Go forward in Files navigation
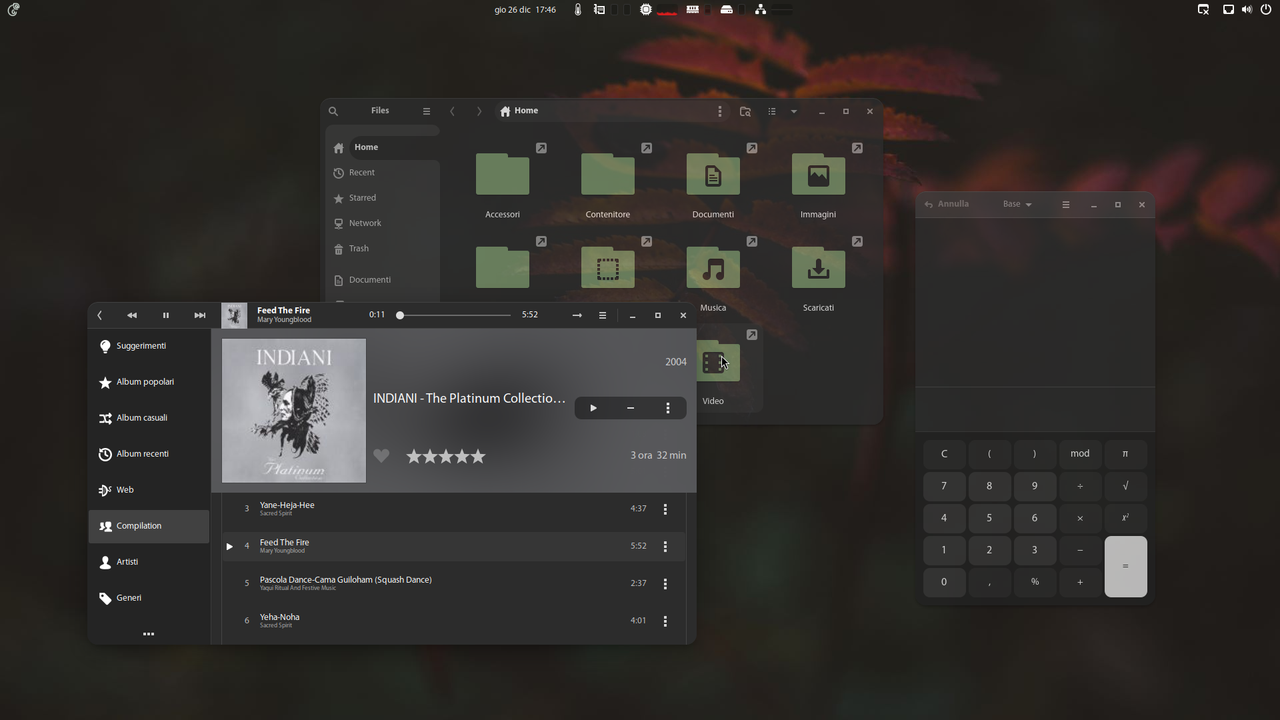 point(479,111)
